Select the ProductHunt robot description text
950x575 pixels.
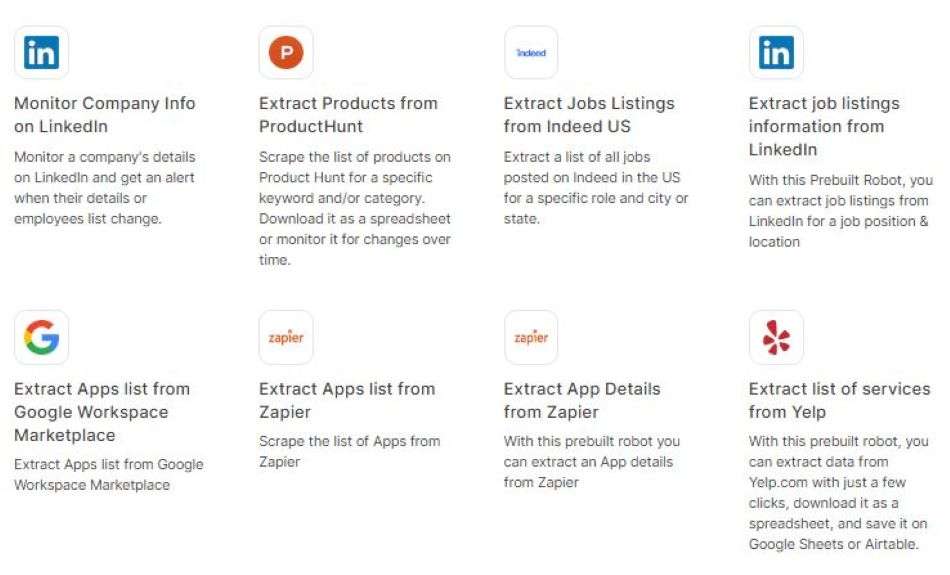click(355, 208)
